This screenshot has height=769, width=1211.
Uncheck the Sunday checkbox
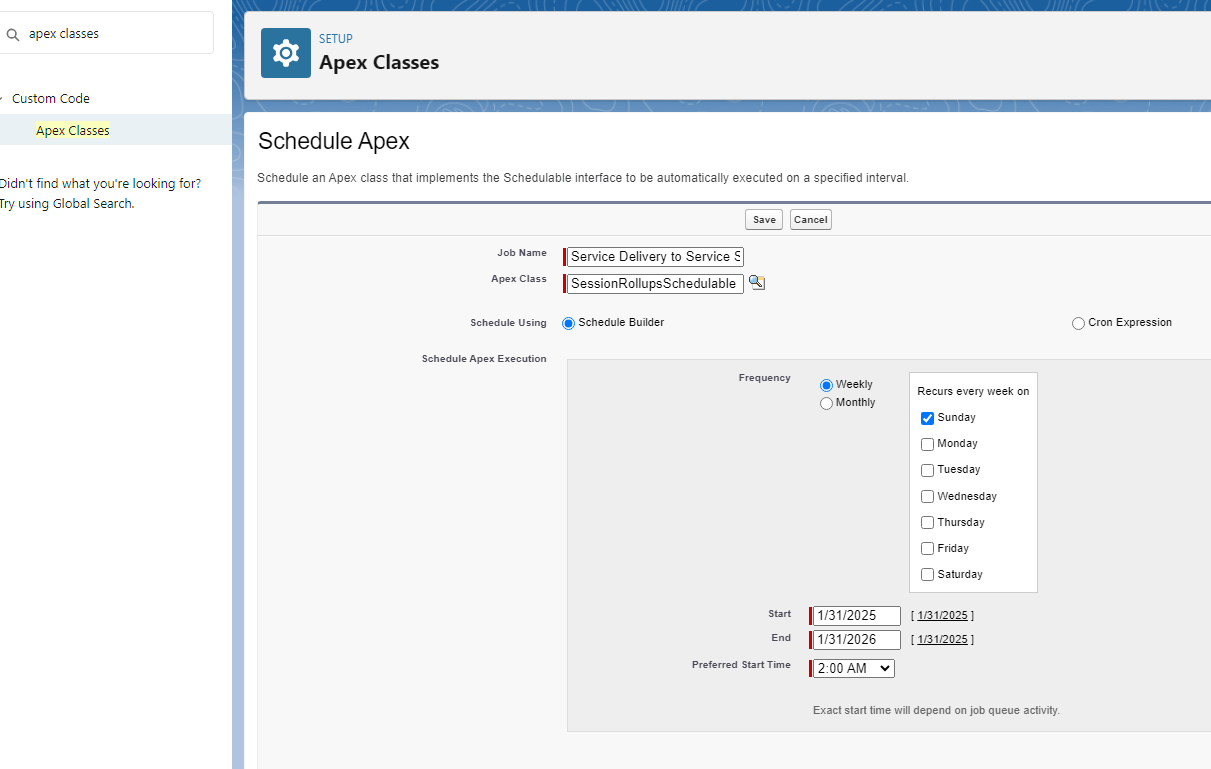(927, 419)
